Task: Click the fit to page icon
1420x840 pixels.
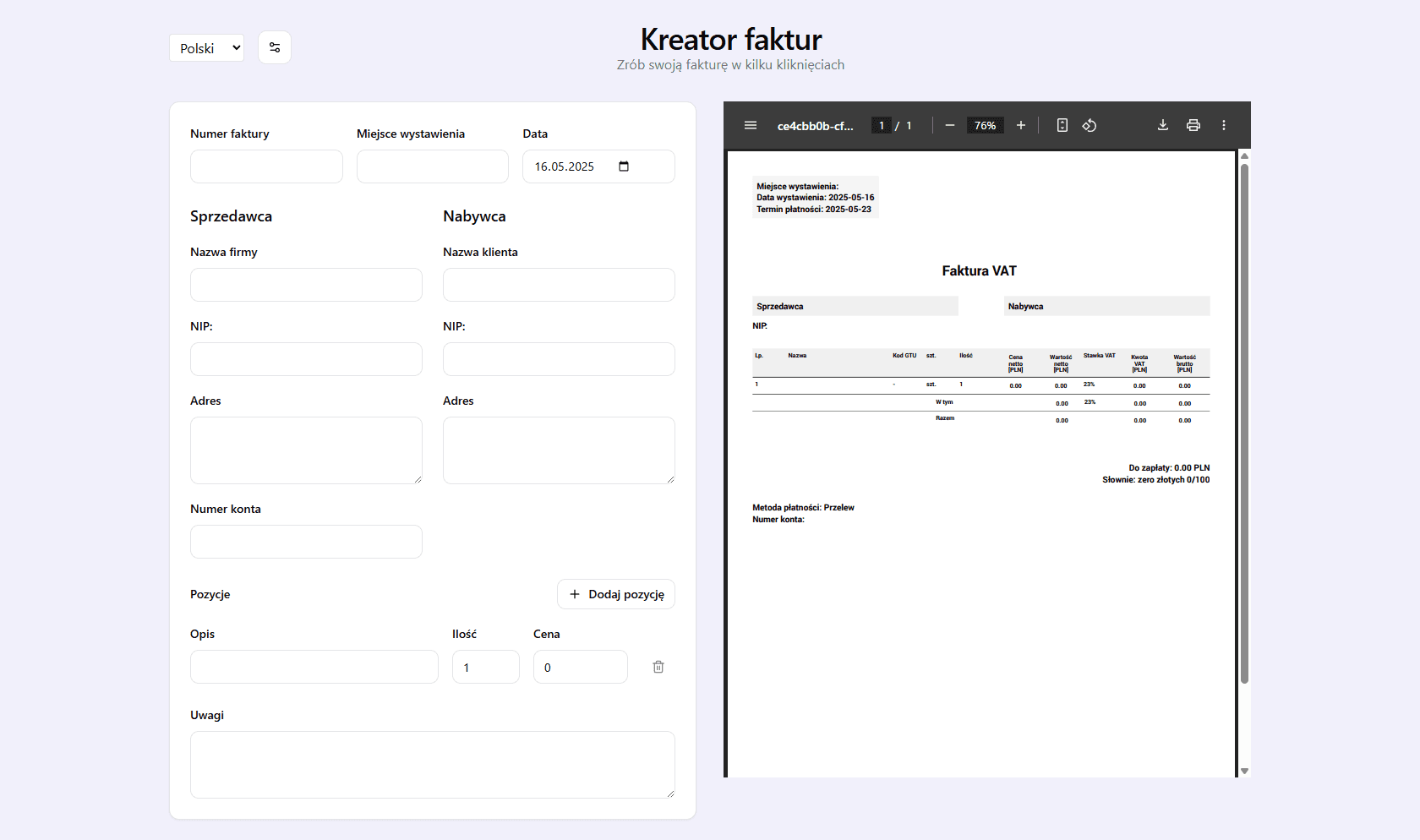Action: pos(1062,125)
